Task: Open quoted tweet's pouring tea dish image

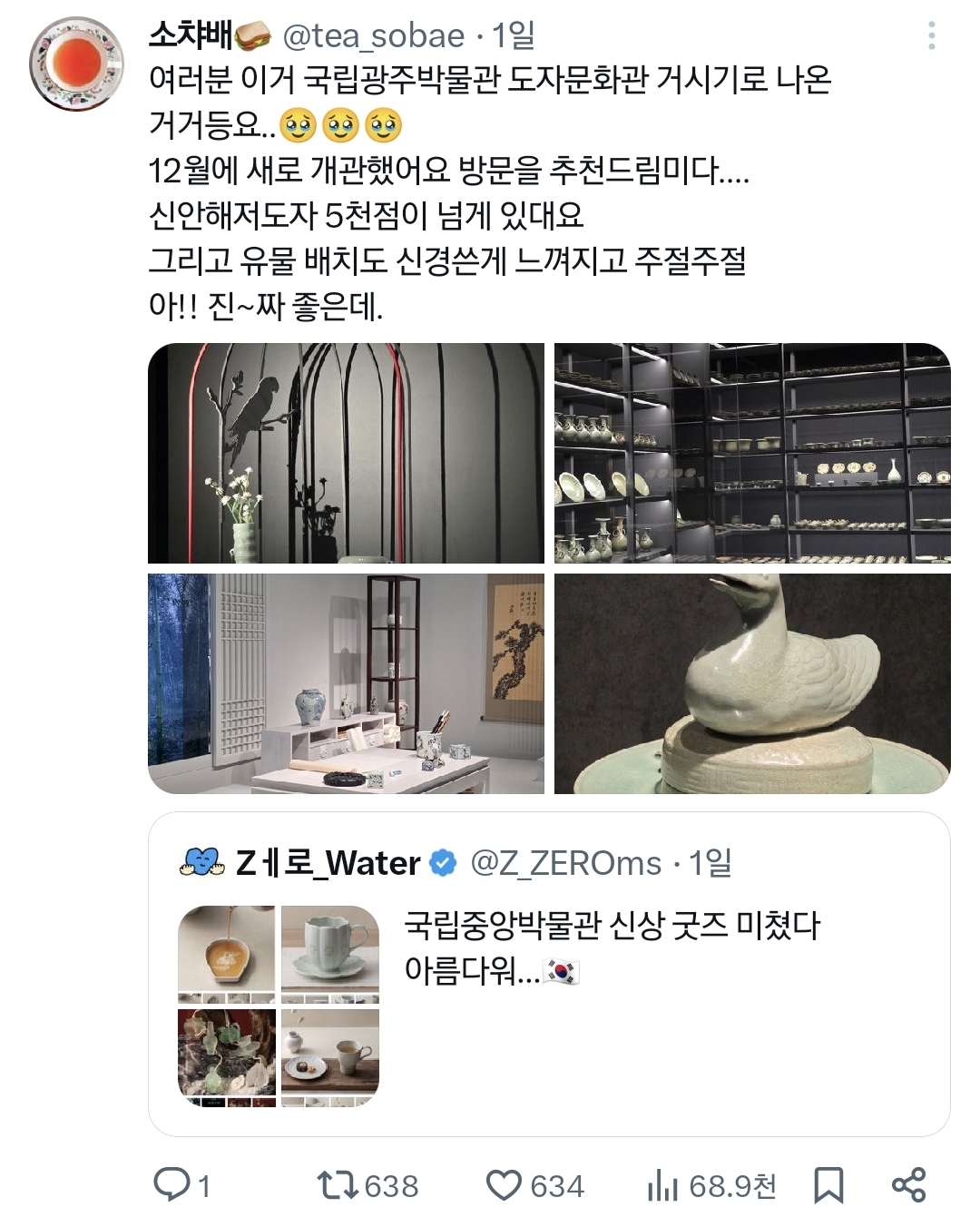Action: (x=227, y=954)
